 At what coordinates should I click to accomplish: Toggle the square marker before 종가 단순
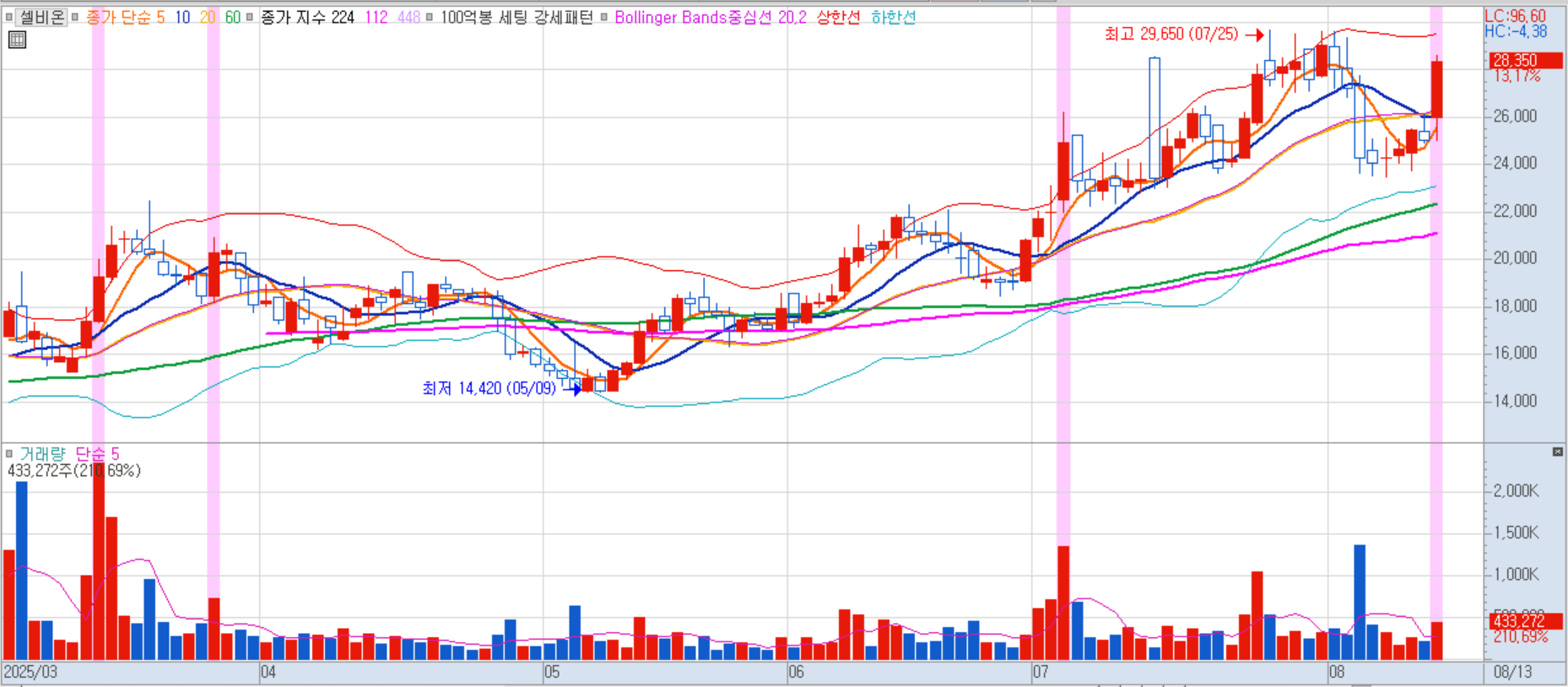pos(75,17)
